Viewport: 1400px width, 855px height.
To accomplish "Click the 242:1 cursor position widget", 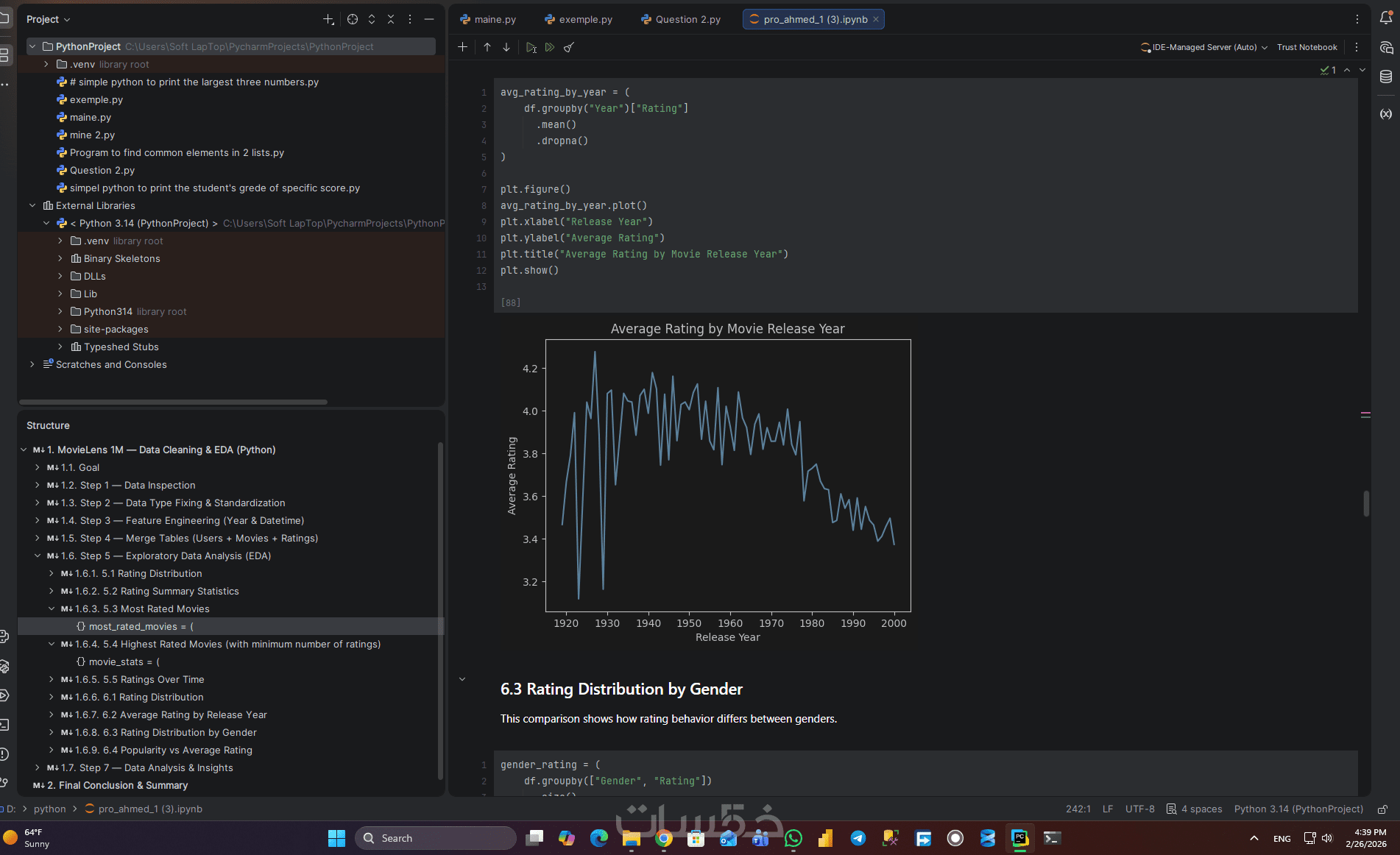I will coord(1078,809).
